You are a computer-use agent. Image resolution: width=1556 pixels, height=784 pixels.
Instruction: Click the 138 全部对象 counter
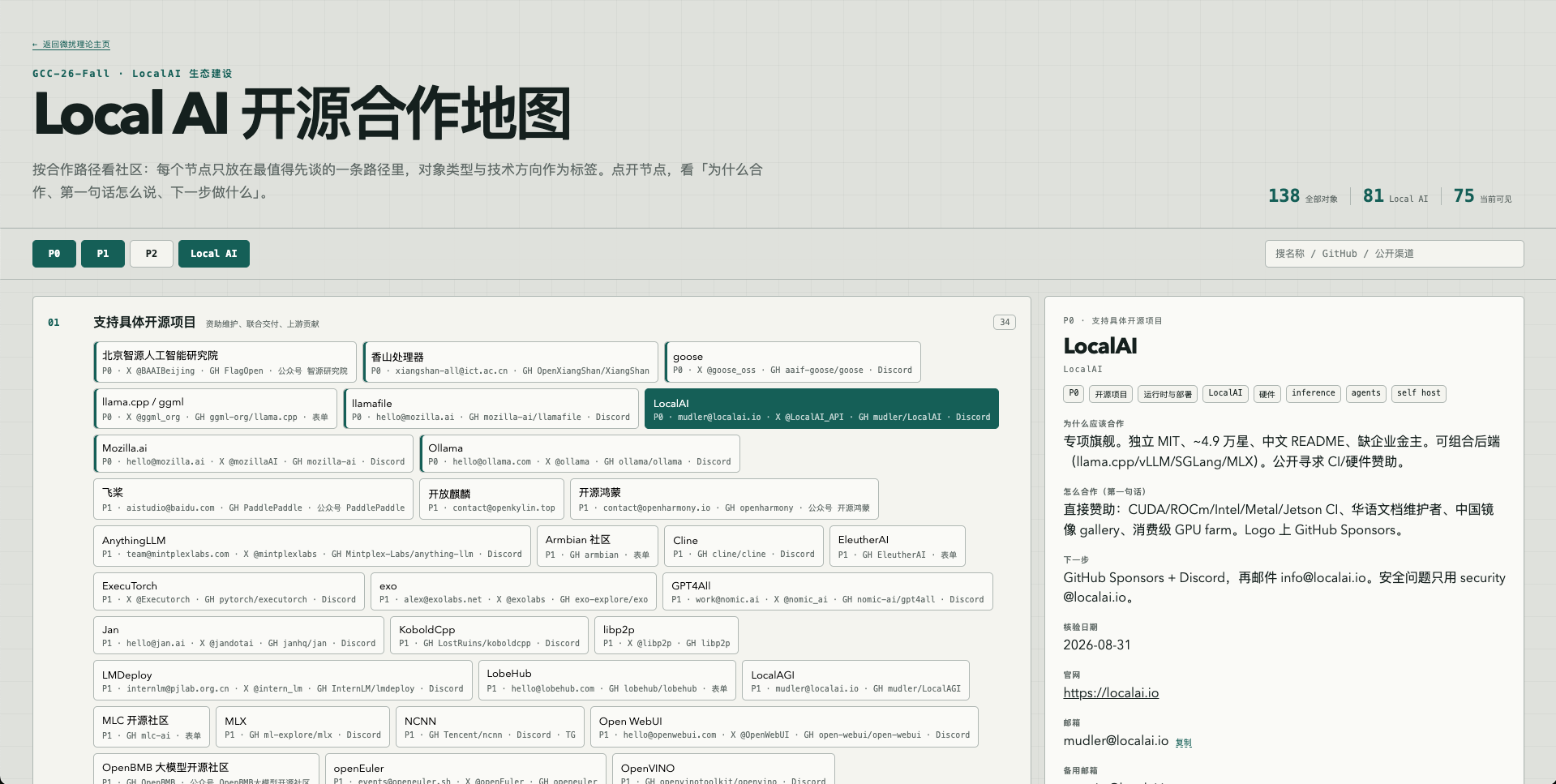click(x=1302, y=196)
